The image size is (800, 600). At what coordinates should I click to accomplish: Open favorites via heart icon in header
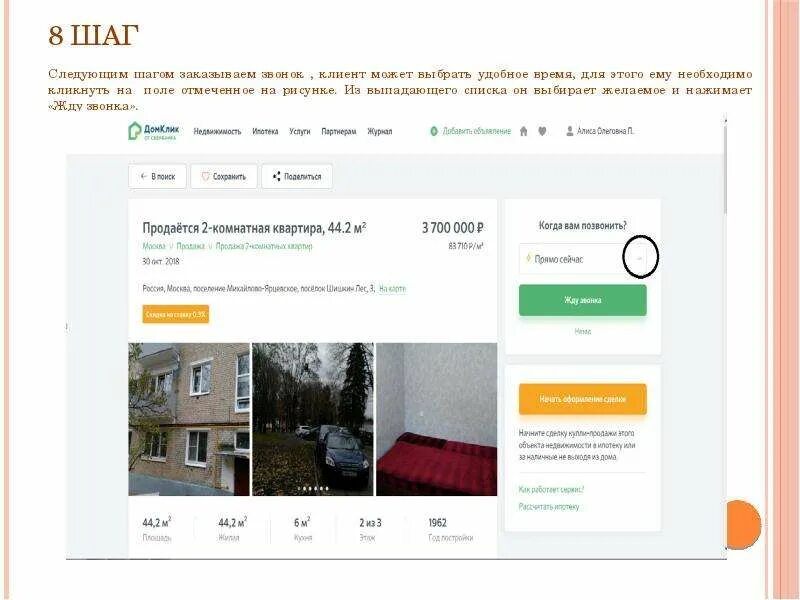point(542,131)
